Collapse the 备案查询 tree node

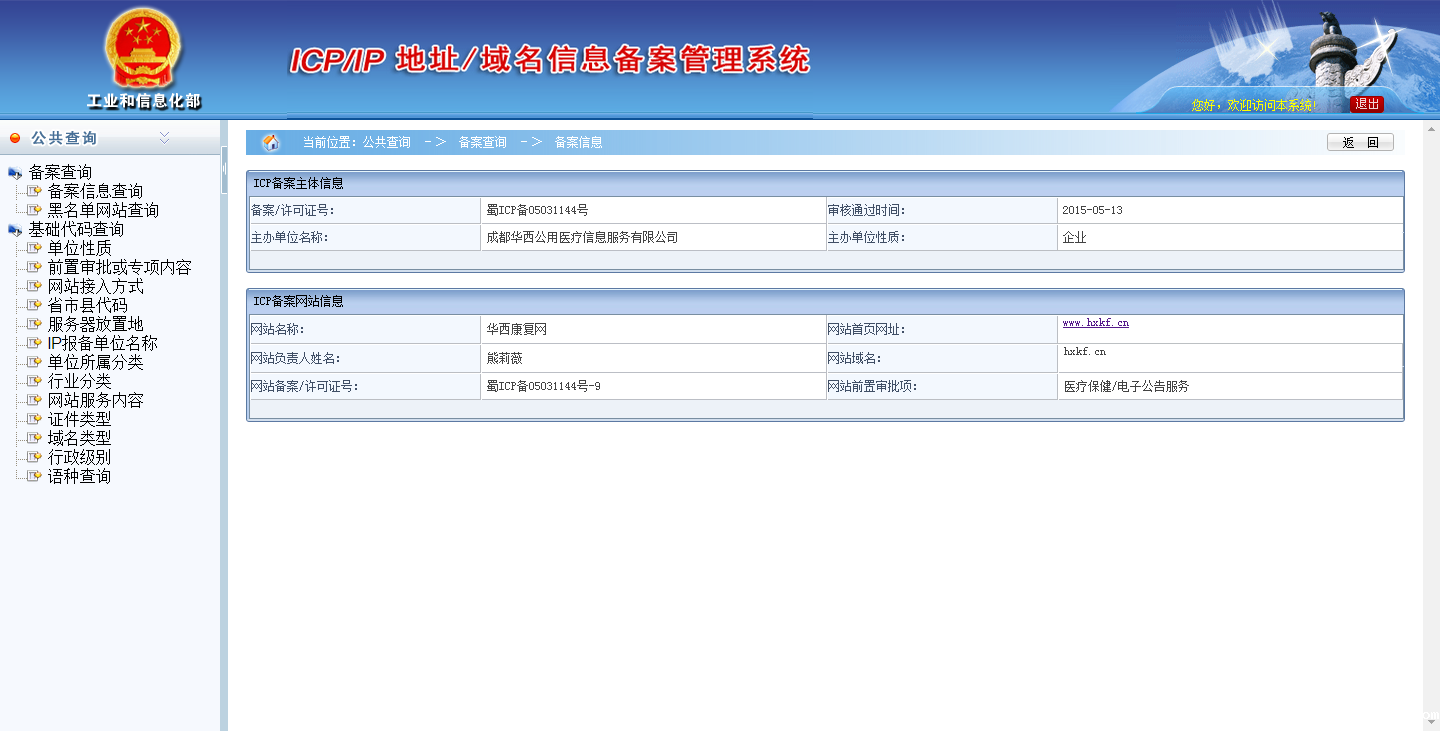coord(60,173)
